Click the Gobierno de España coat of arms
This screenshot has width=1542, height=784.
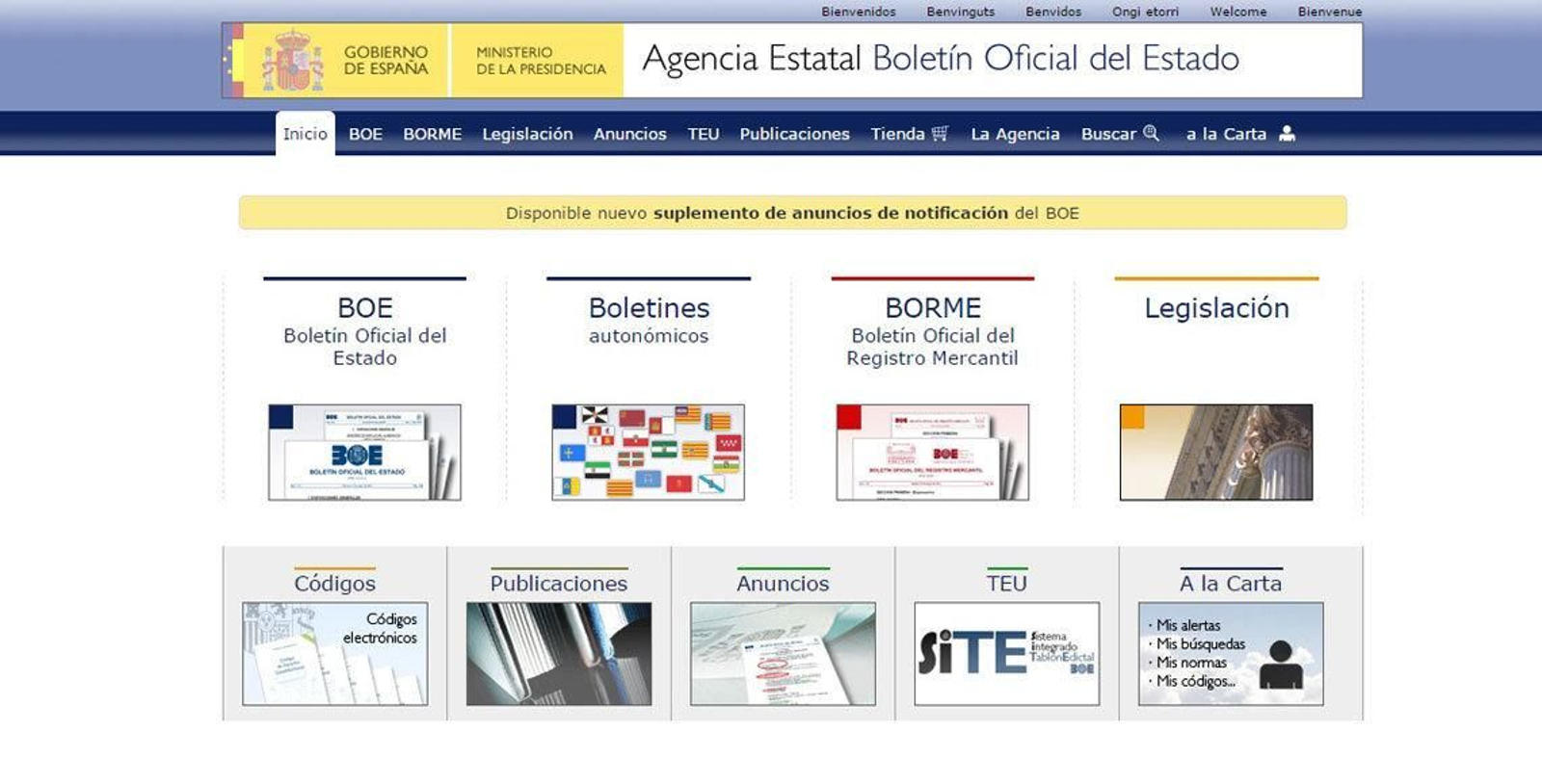(x=293, y=61)
